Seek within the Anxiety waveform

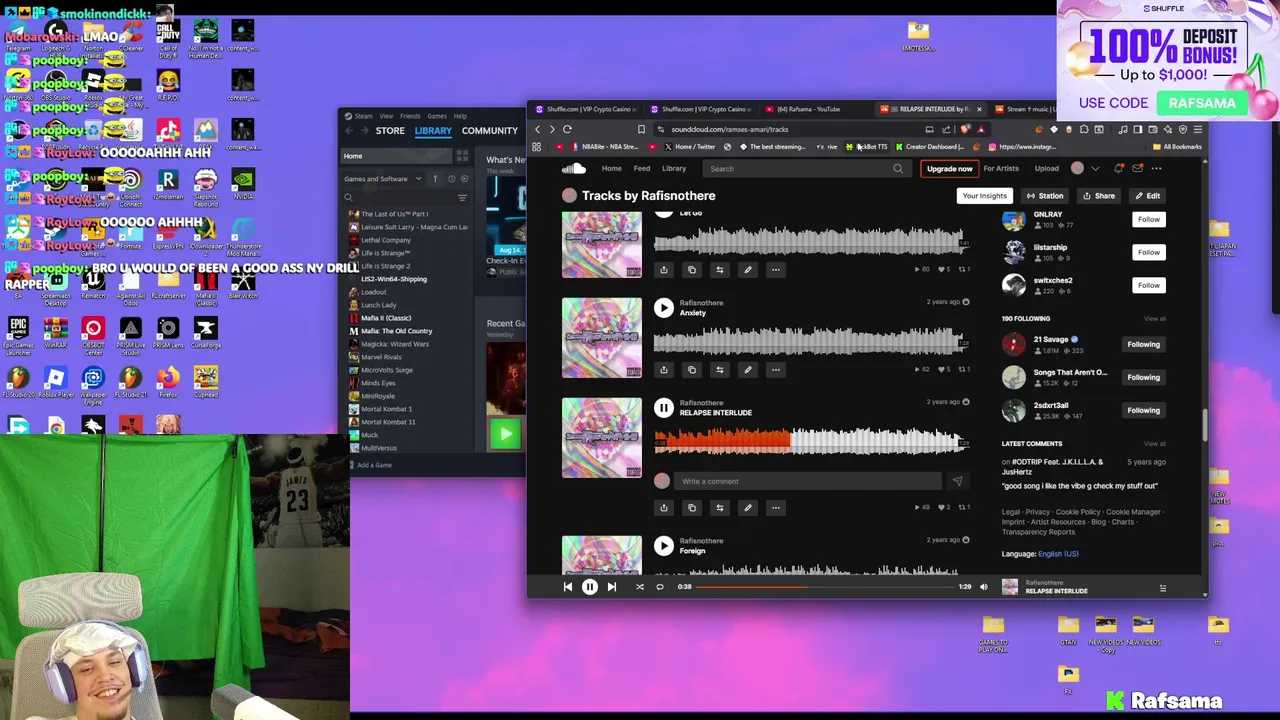pyautogui.click(x=810, y=342)
